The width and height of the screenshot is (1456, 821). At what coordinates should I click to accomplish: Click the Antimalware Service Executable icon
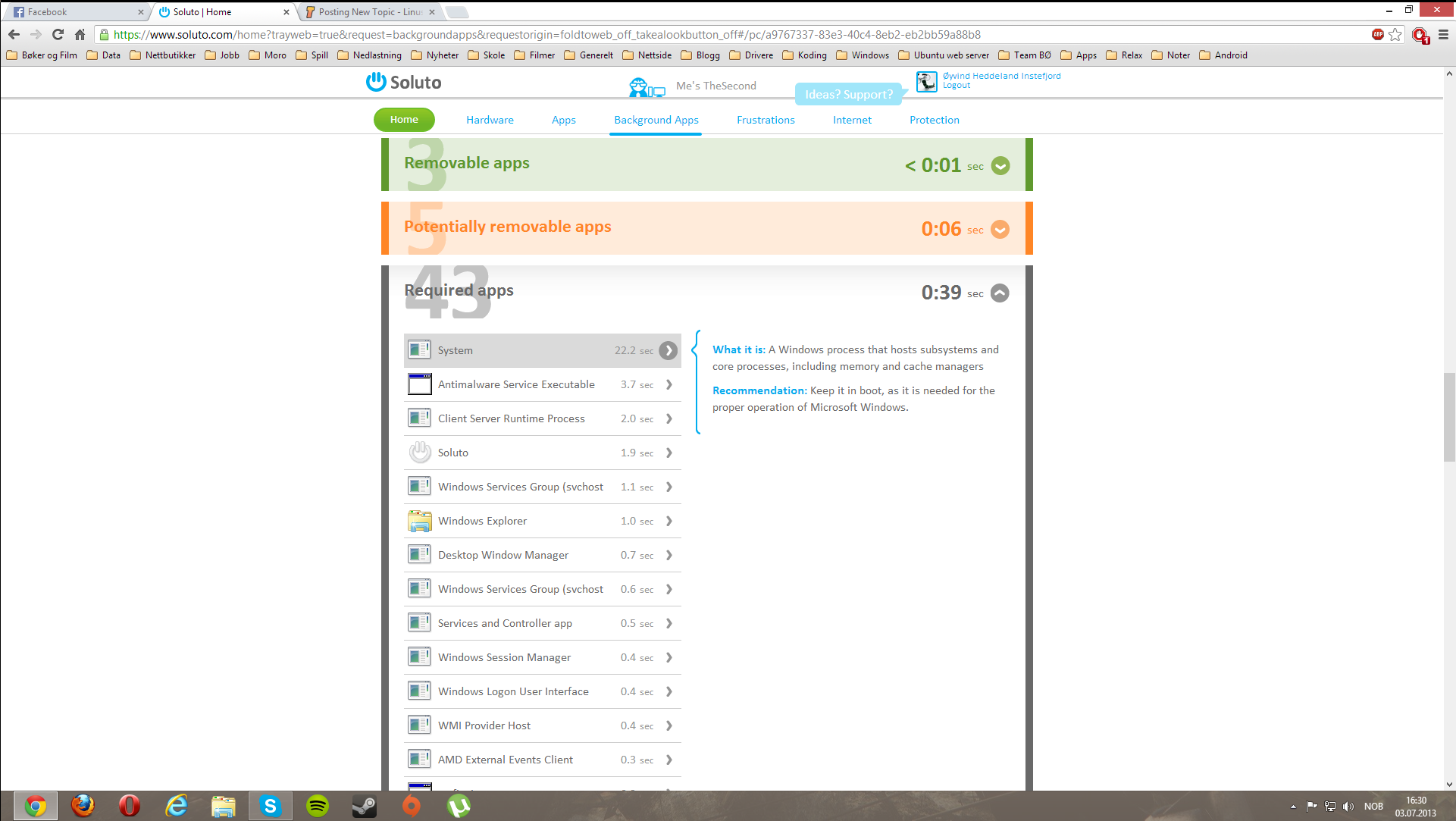click(419, 384)
